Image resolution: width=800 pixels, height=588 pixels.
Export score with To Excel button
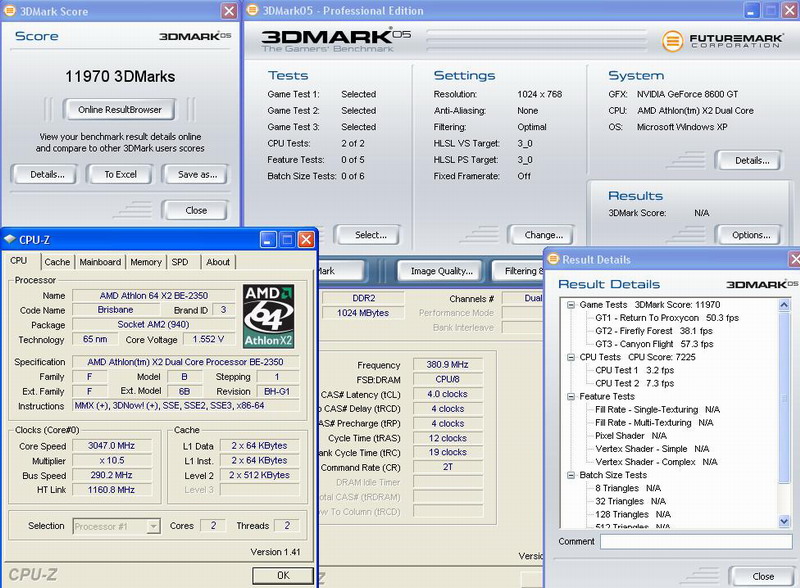120,175
